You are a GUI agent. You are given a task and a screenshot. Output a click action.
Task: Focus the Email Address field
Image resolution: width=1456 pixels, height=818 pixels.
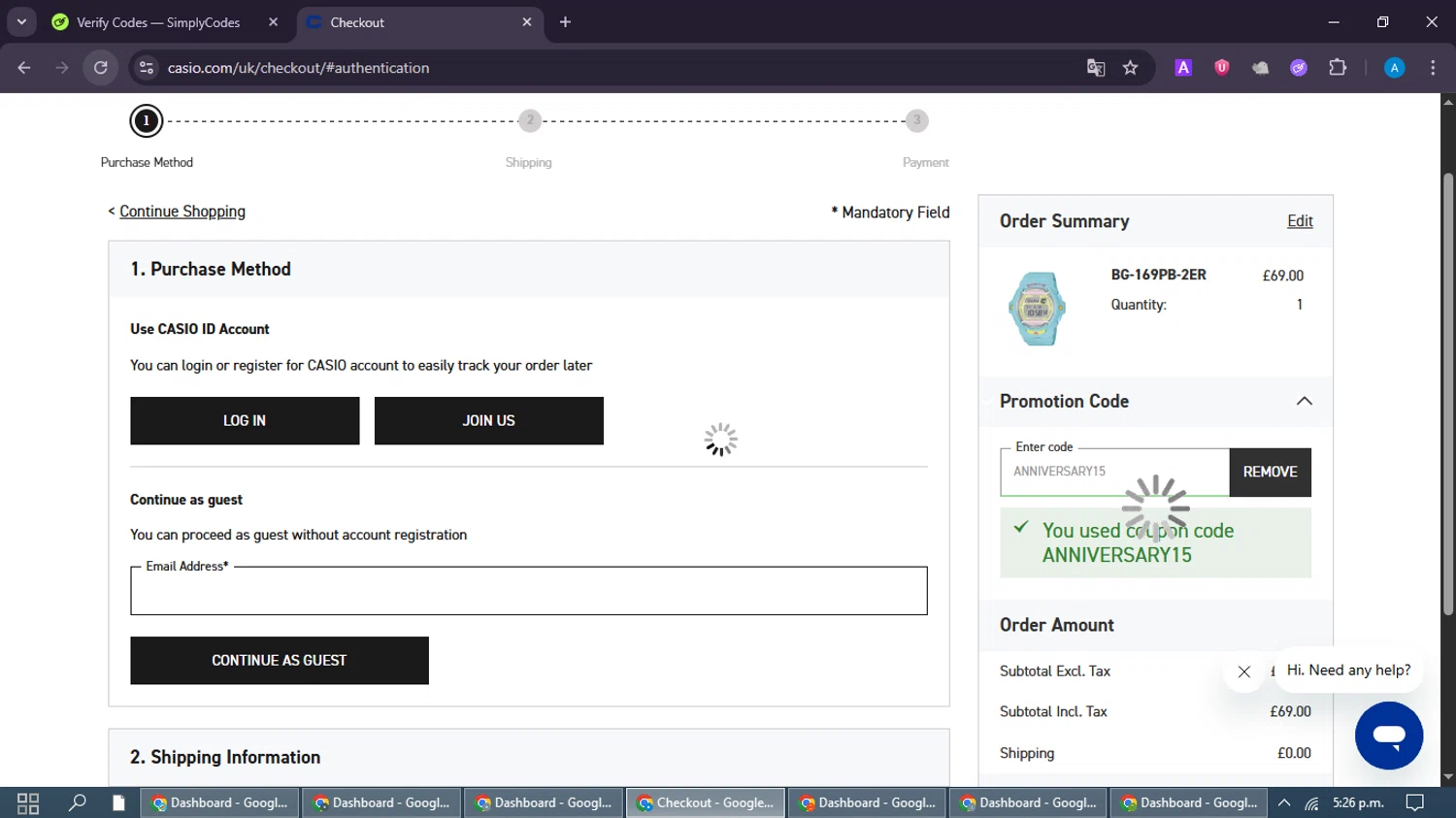point(529,591)
